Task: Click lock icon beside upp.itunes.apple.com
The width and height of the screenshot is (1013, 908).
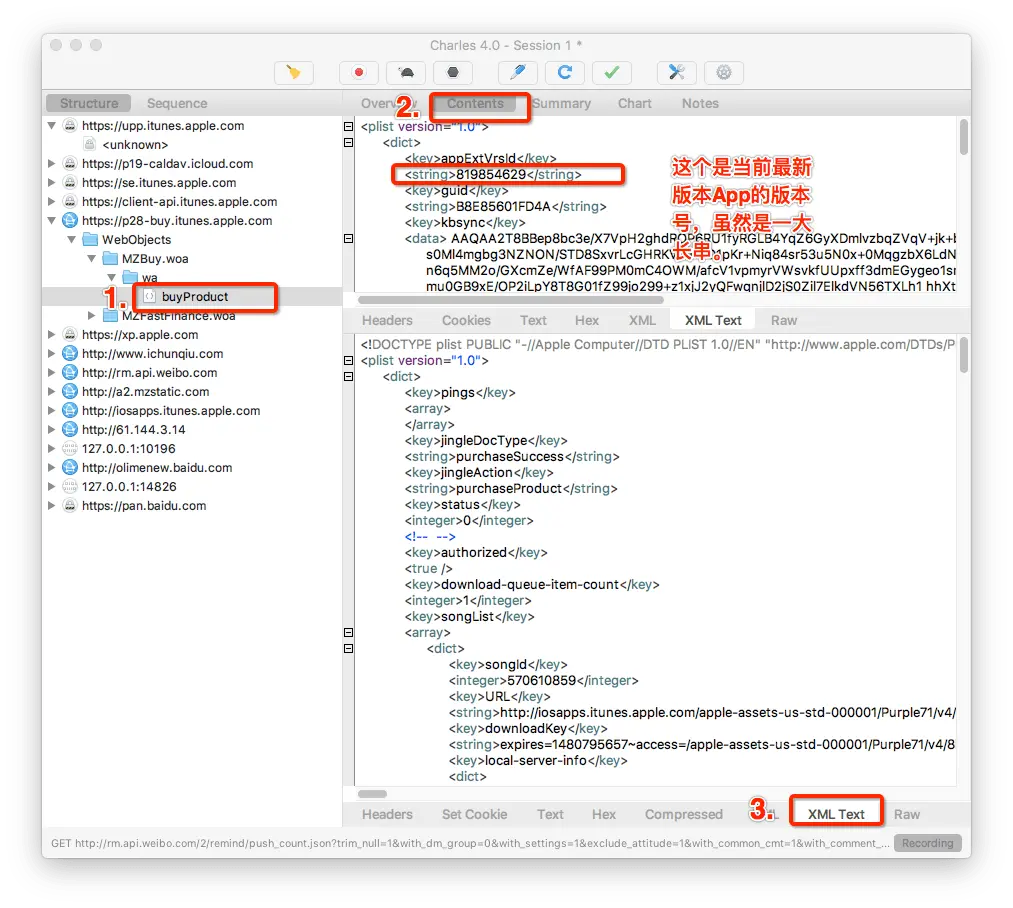Action: click(70, 125)
